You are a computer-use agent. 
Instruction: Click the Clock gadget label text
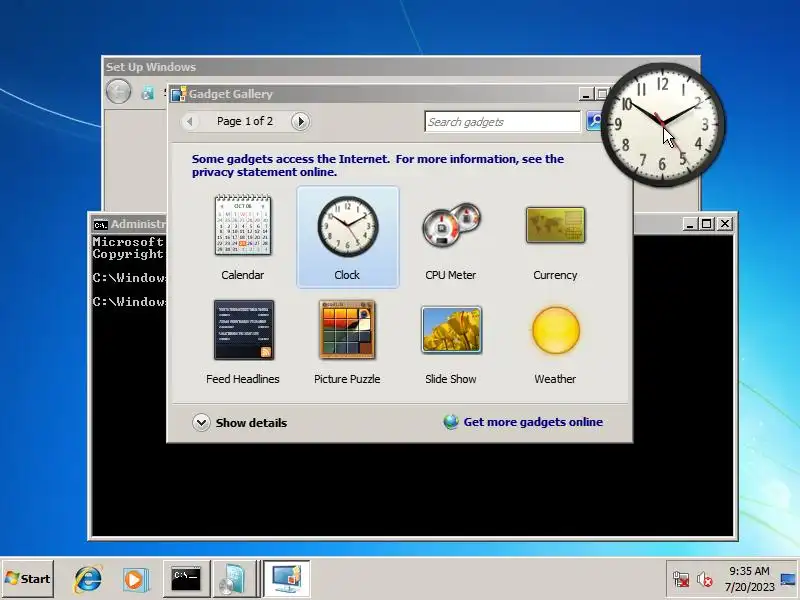[x=347, y=275]
